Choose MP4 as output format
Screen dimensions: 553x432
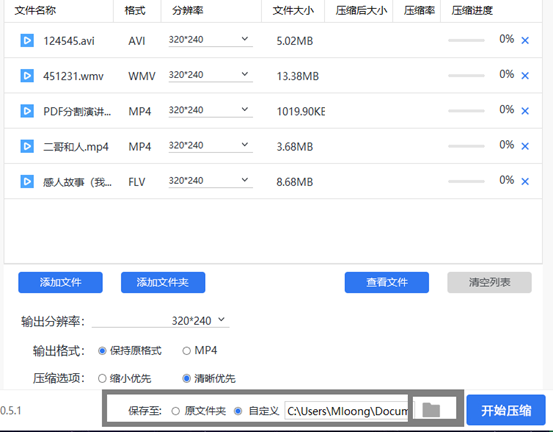point(187,351)
